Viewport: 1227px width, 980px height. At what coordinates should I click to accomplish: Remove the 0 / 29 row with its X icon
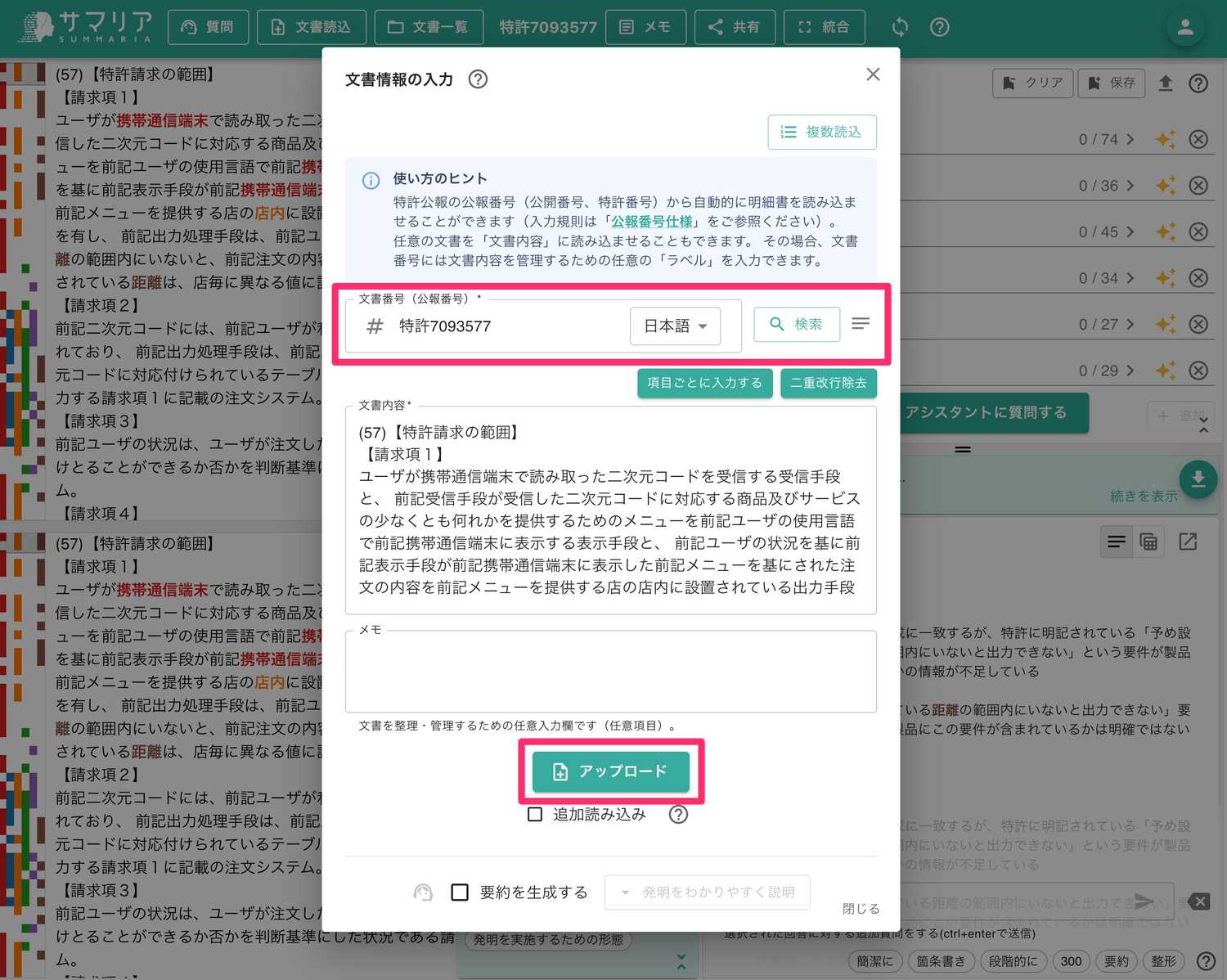pos(1198,371)
